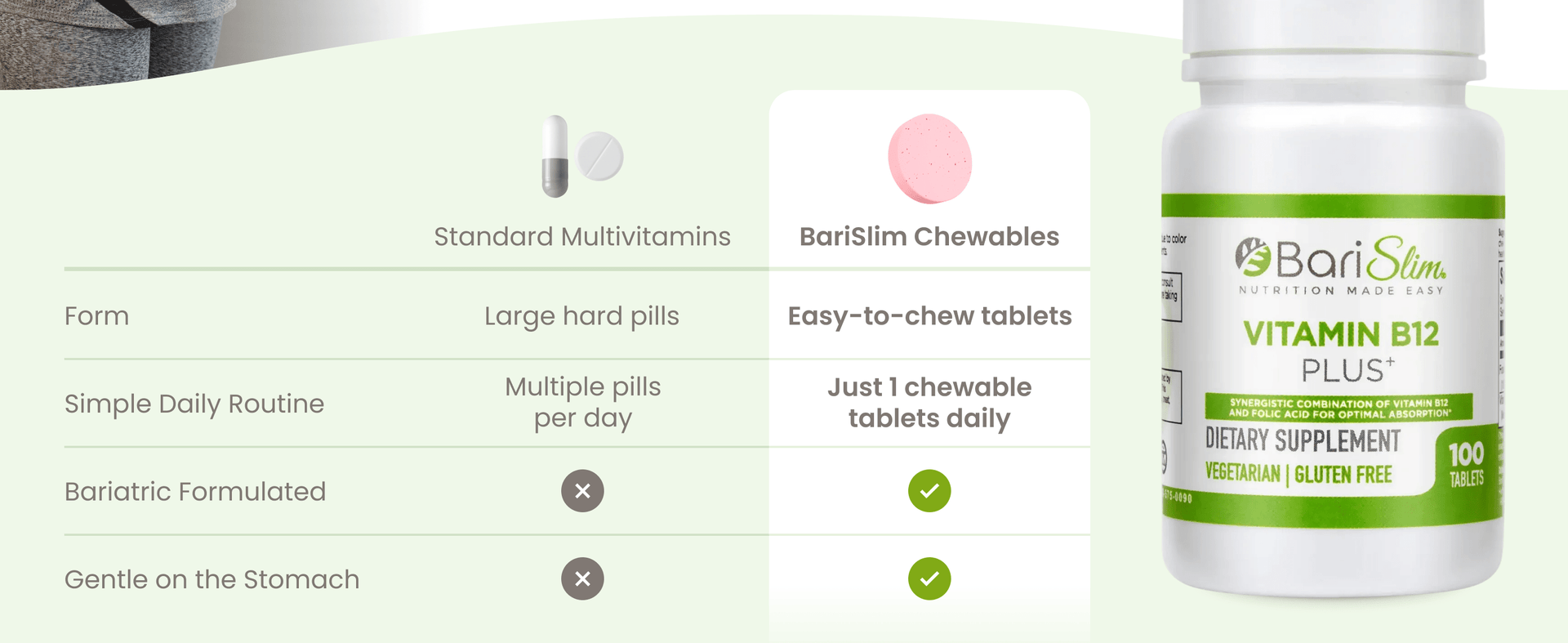Click the white and gray capsule pill icon
The height and width of the screenshot is (643, 1568).
[555, 156]
